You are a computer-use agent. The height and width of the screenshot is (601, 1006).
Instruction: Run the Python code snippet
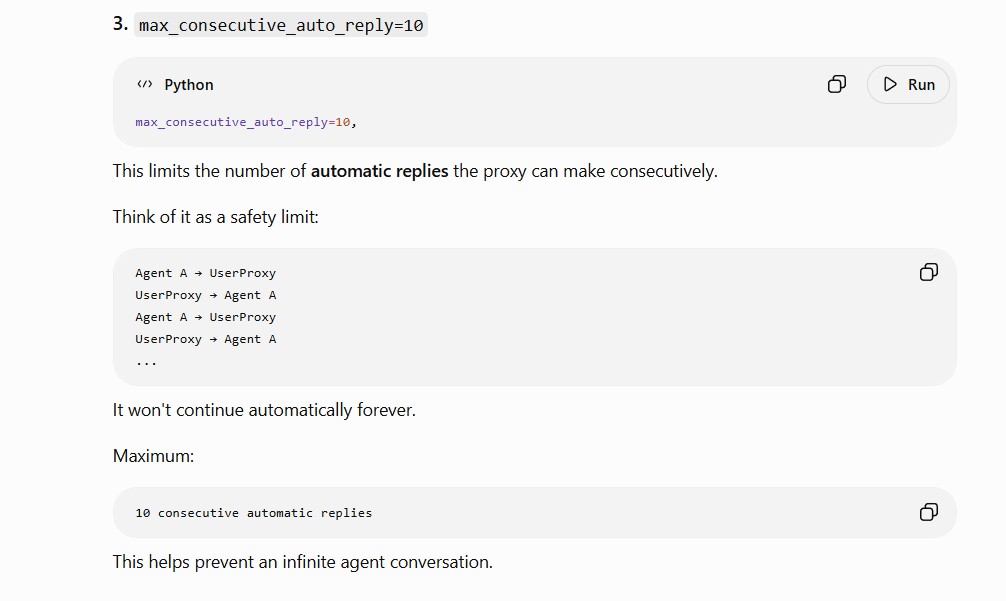point(908,84)
